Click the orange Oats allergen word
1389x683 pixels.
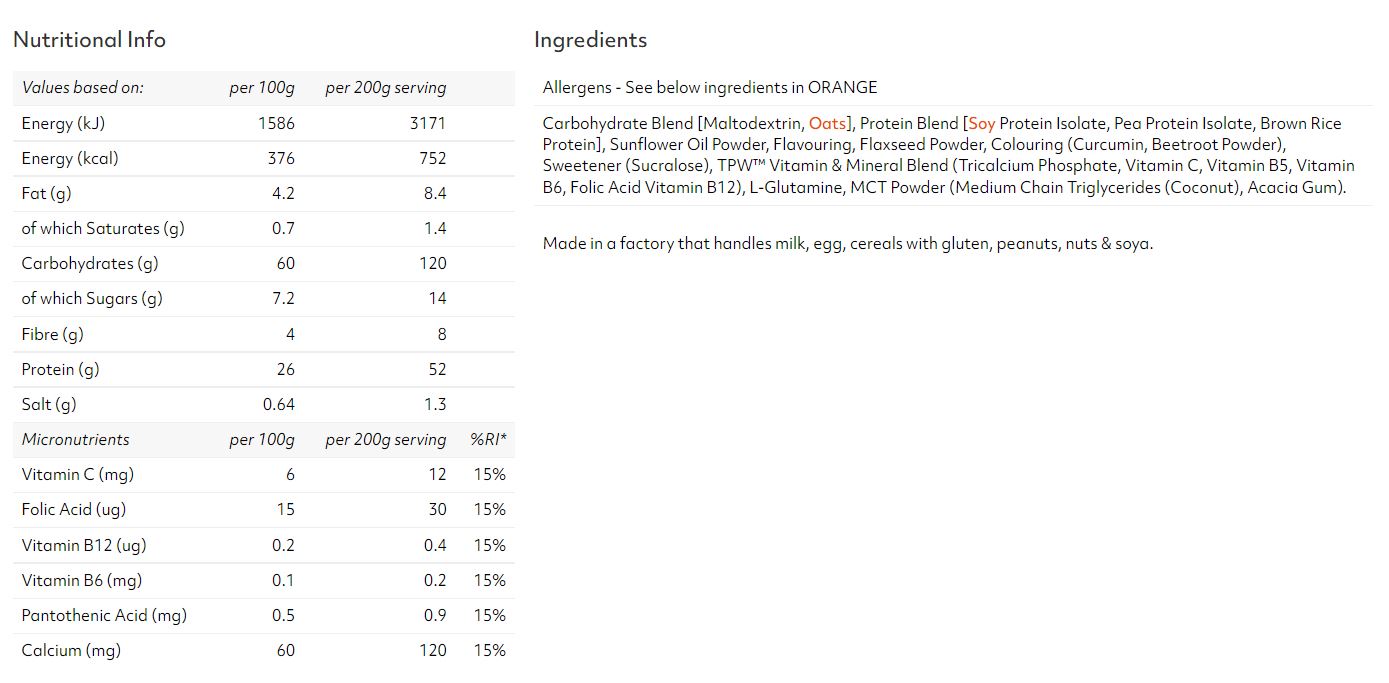[x=827, y=123]
